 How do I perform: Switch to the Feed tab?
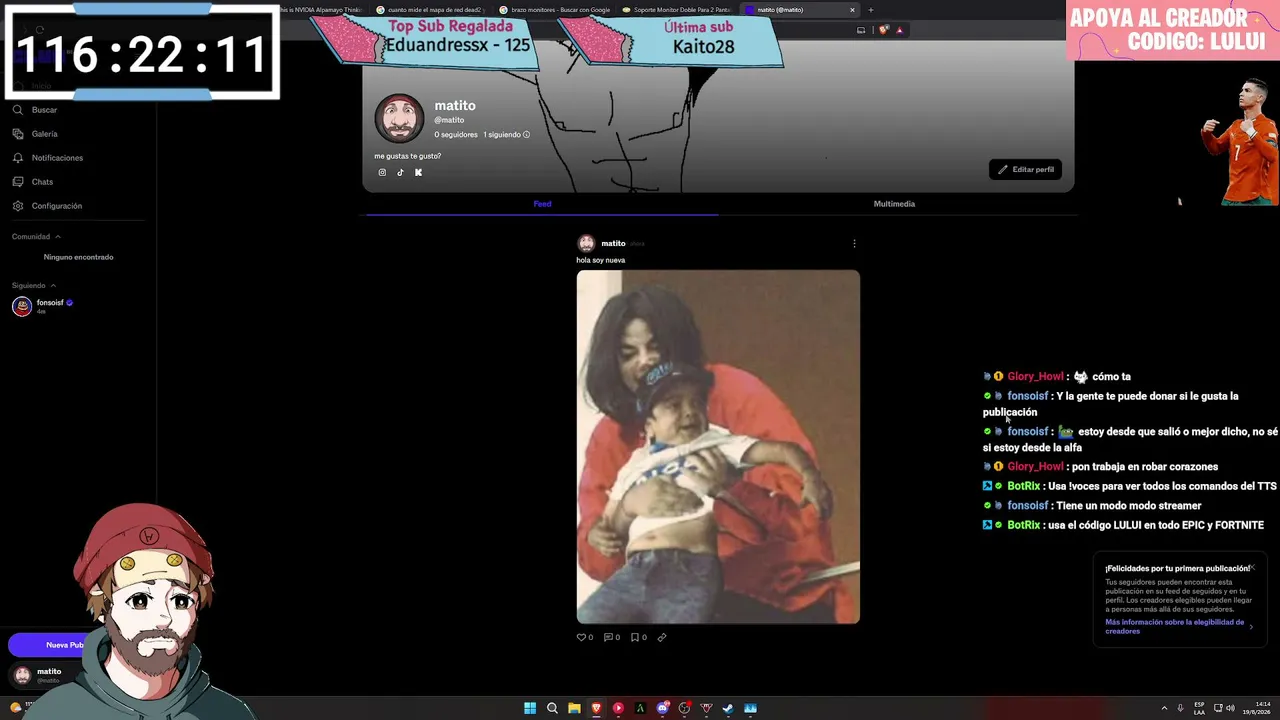pos(542,204)
